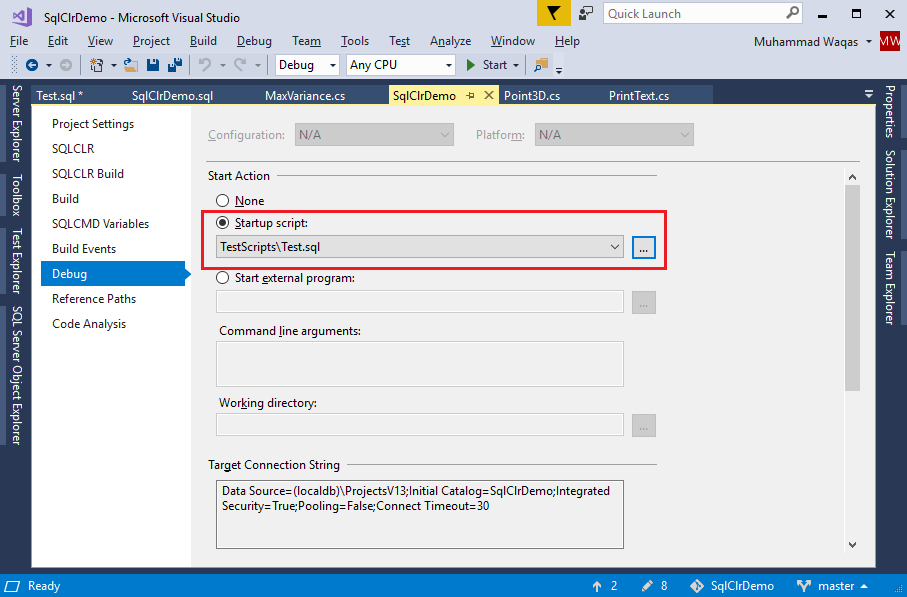The height and width of the screenshot is (597, 907).
Task: Close the SqlClrDemo properties tab
Action: (x=489, y=95)
